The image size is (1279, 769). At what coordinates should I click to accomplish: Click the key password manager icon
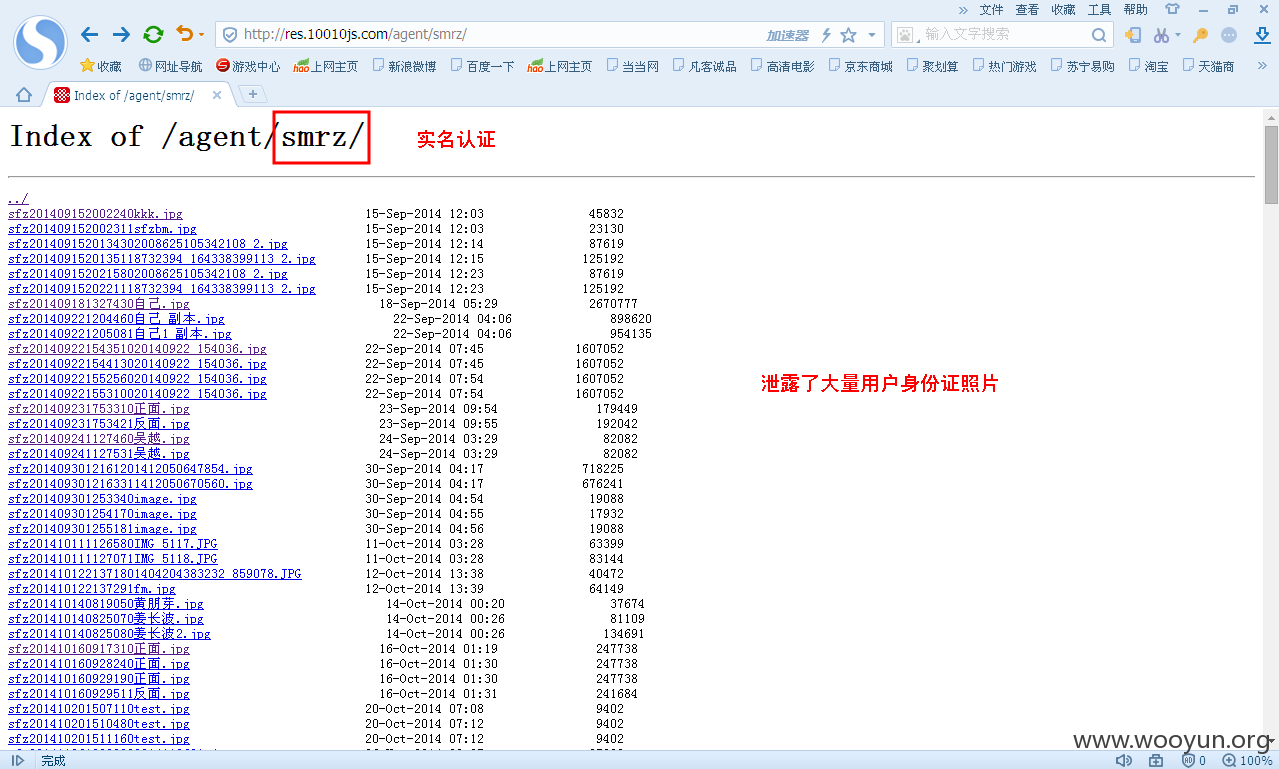[1201, 35]
